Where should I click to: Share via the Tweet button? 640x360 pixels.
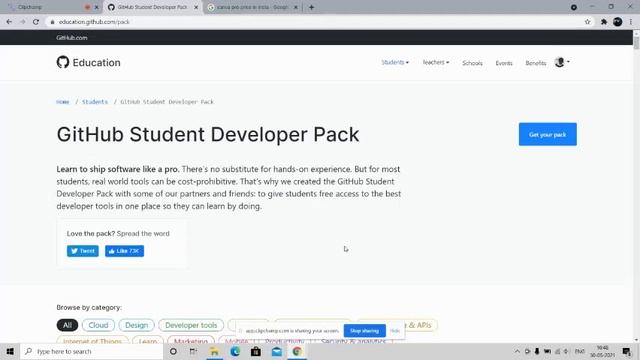coord(82,251)
